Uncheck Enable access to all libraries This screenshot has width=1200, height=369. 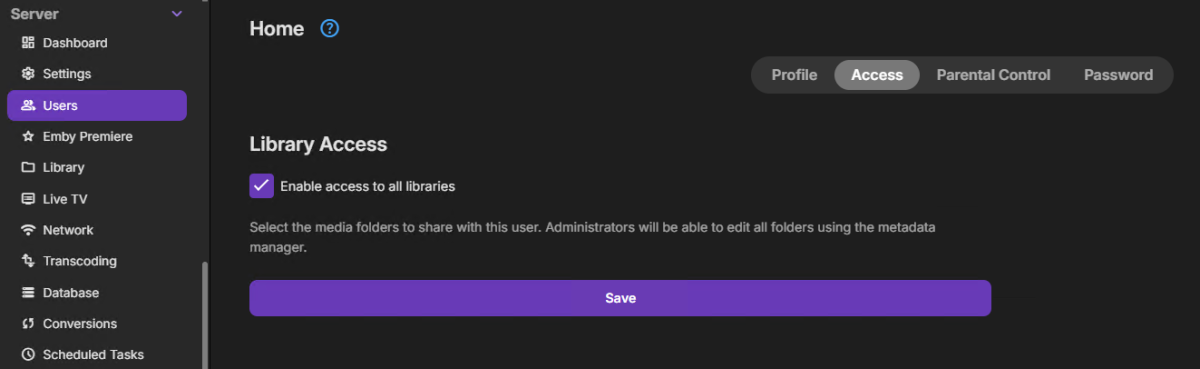pos(261,186)
